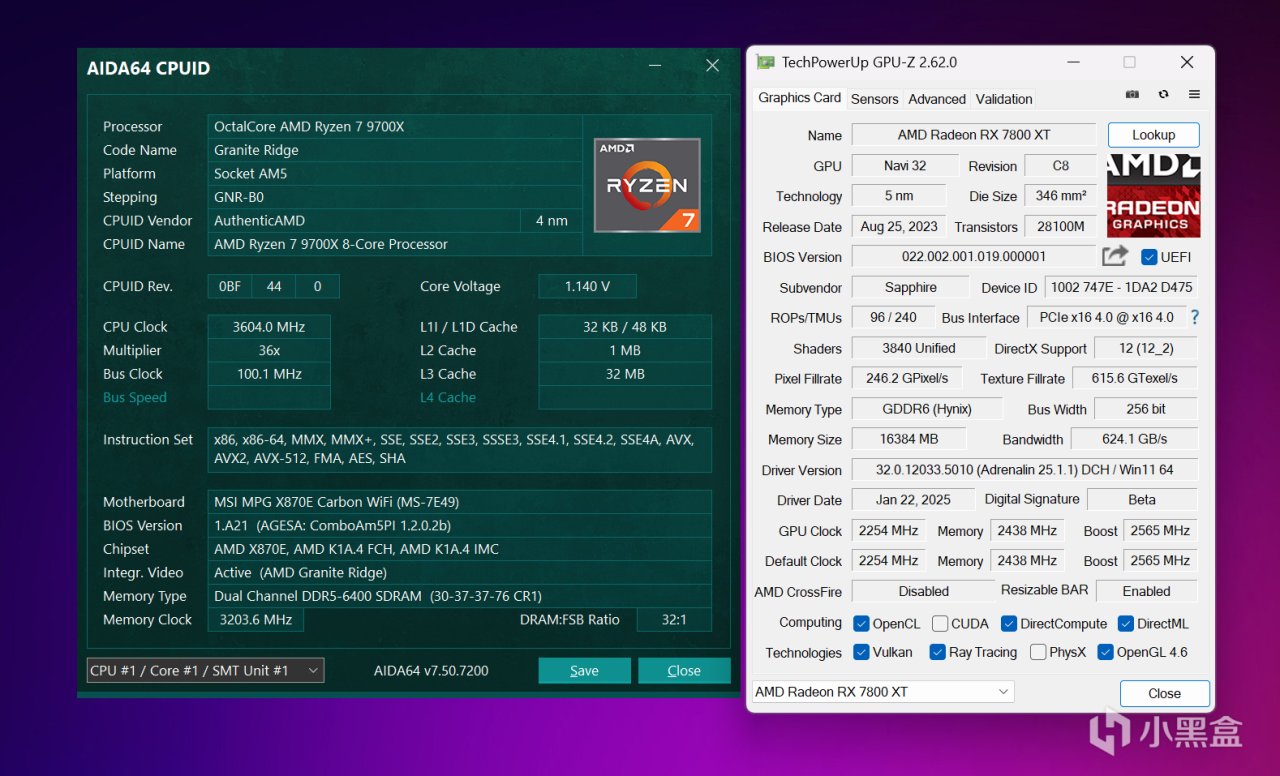The image size is (1280, 776).
Task: Toggle the Vulkan checkbox
Action: point(861,652)
